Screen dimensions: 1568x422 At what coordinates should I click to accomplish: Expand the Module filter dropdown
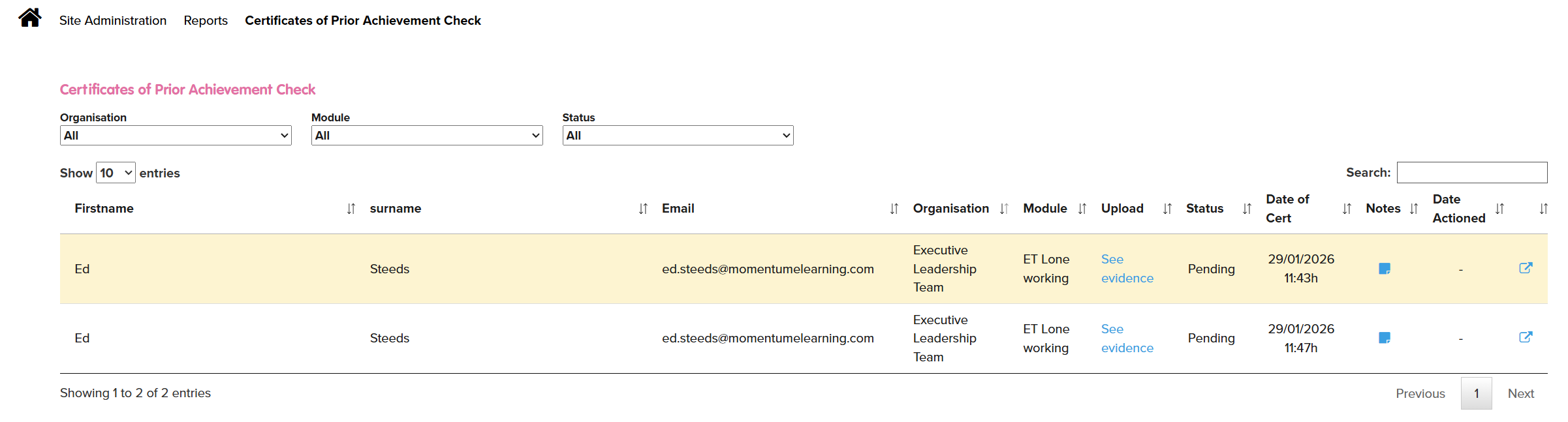[x=427, y=136]
